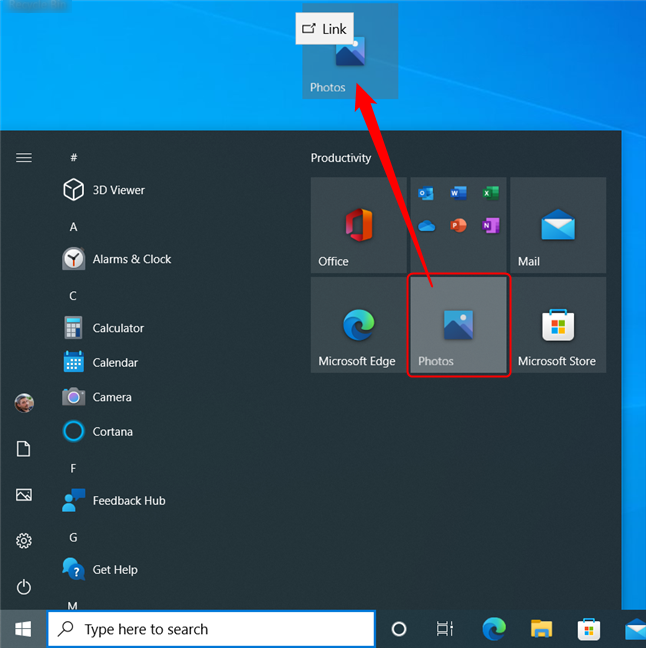This screenshot has height=648, width=646.
Task: Open File Explorer from the taskbar
Action: click(541, 629)
